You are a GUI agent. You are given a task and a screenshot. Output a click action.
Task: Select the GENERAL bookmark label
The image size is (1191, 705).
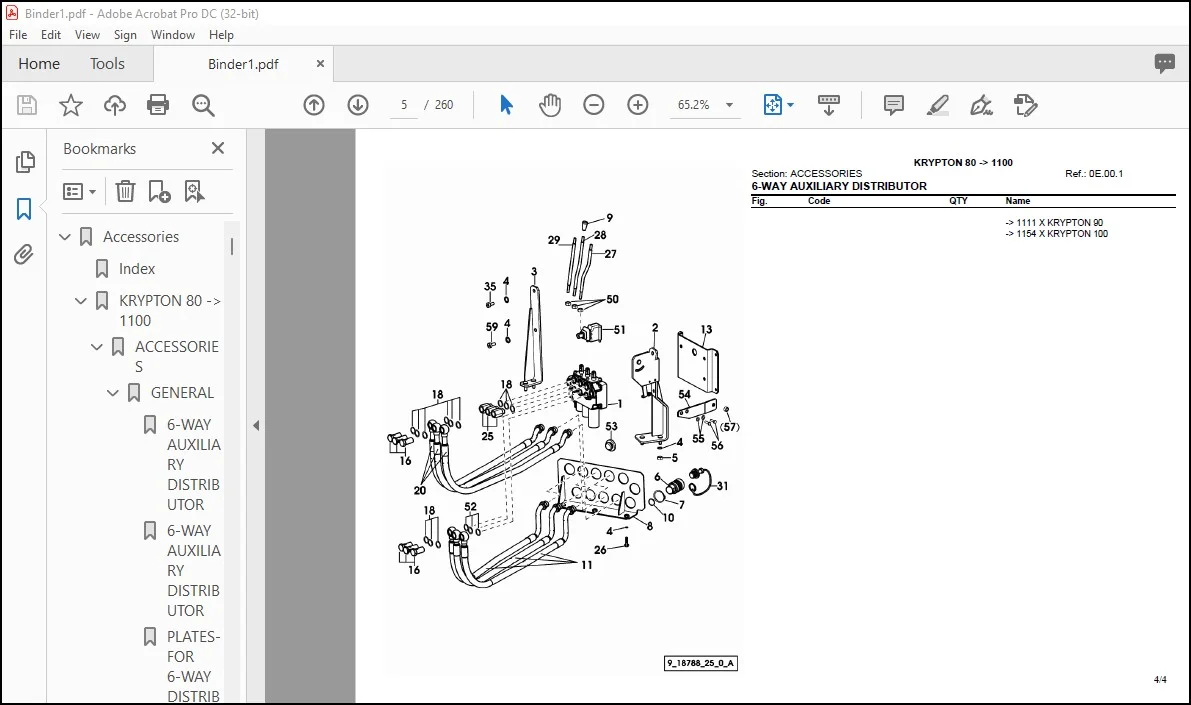[182, 393]
